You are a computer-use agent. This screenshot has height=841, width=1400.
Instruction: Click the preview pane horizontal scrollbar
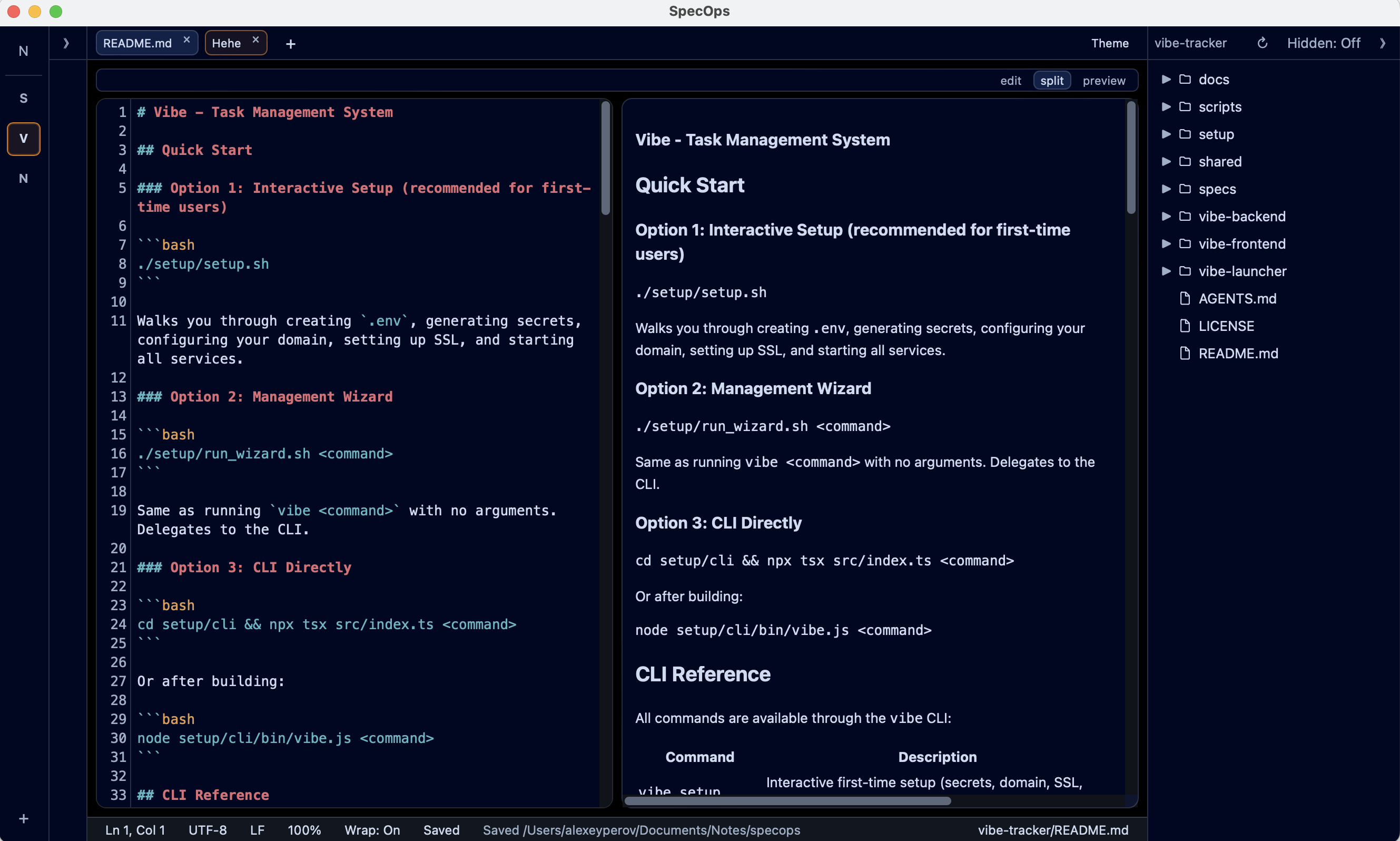(x=787, y=801)
